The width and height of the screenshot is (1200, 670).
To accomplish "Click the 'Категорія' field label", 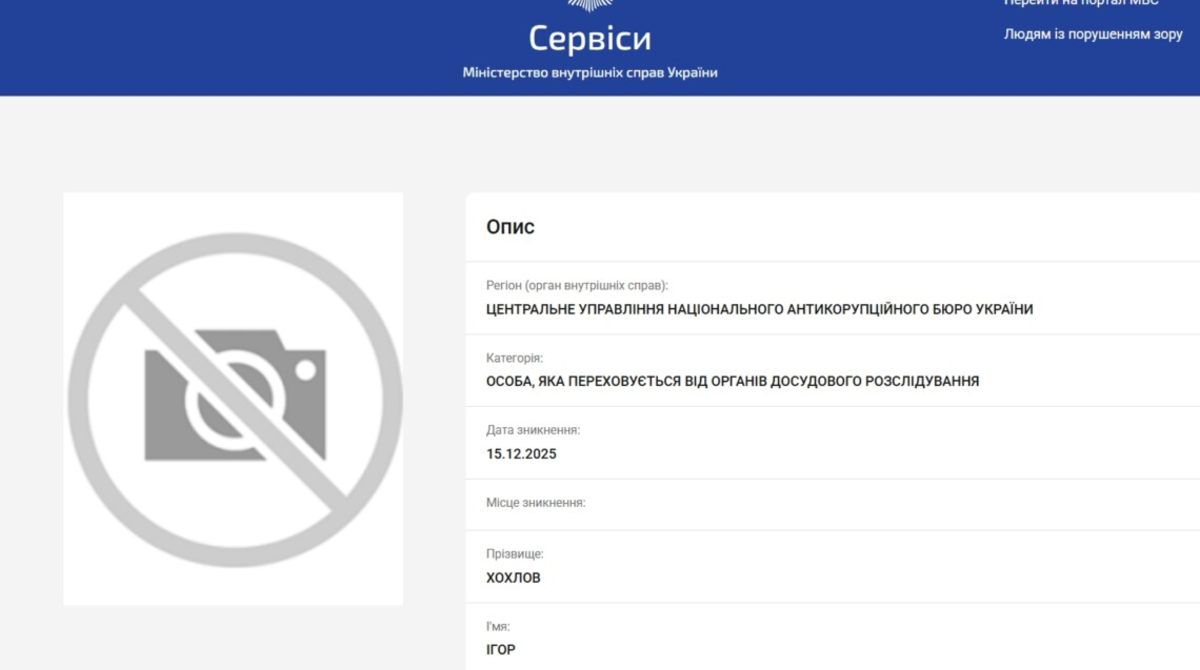I will click(x=514, y=358).
